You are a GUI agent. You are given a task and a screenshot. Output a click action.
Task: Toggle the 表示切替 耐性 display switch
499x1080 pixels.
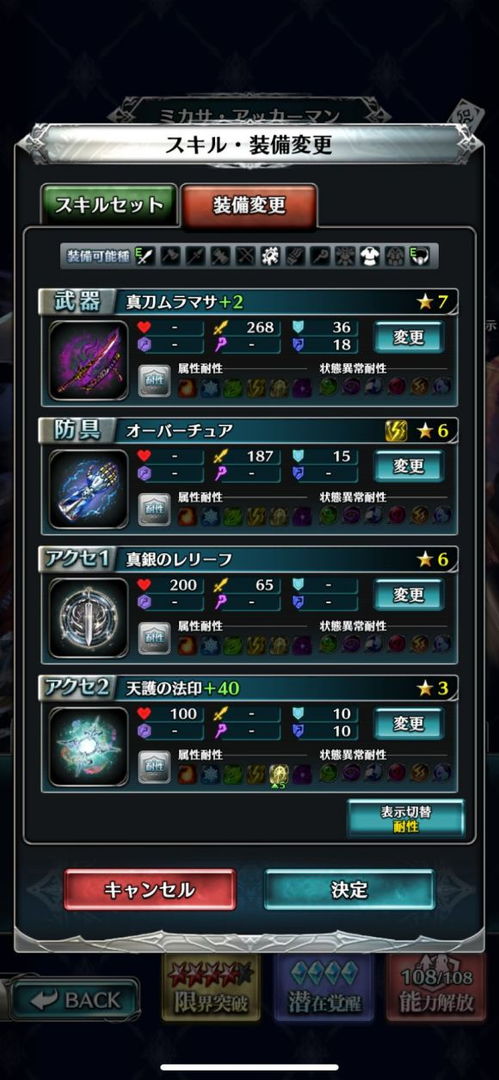[x=406, y=818]
